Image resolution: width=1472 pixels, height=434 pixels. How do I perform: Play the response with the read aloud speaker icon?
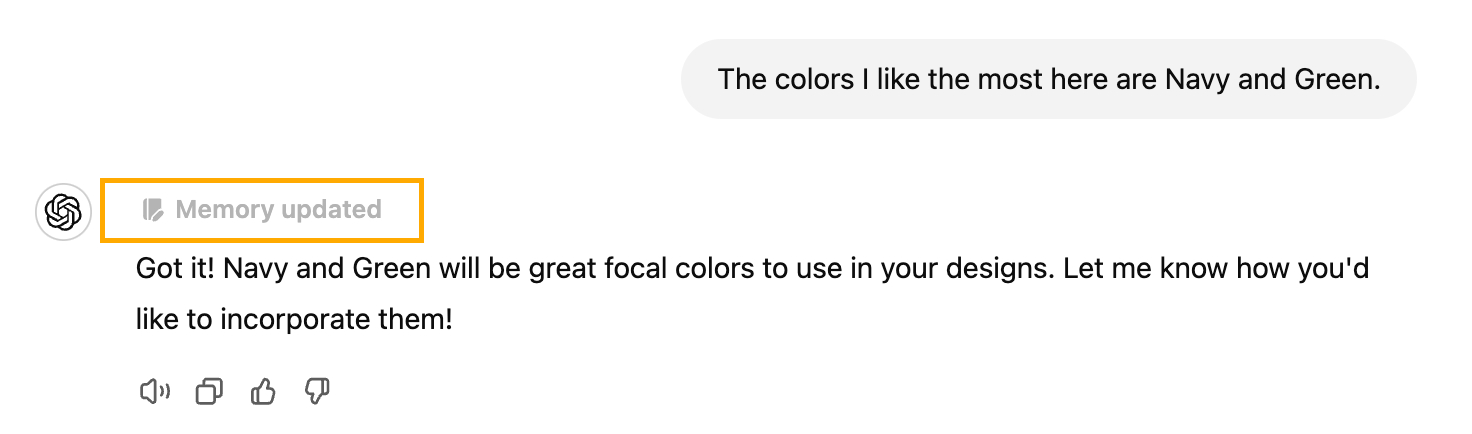point(154,392)
